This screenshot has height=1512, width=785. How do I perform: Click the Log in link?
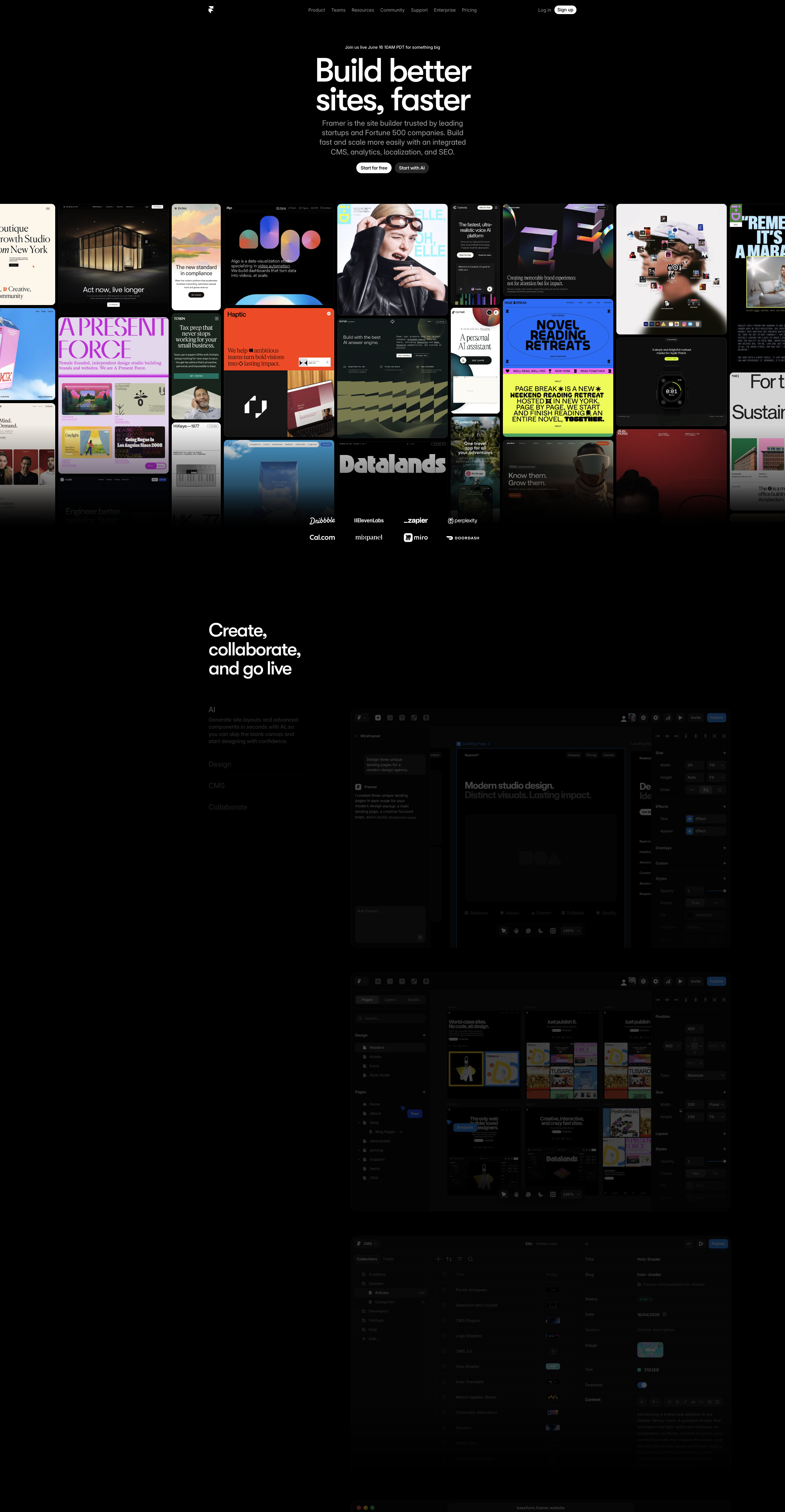point(544,10)
